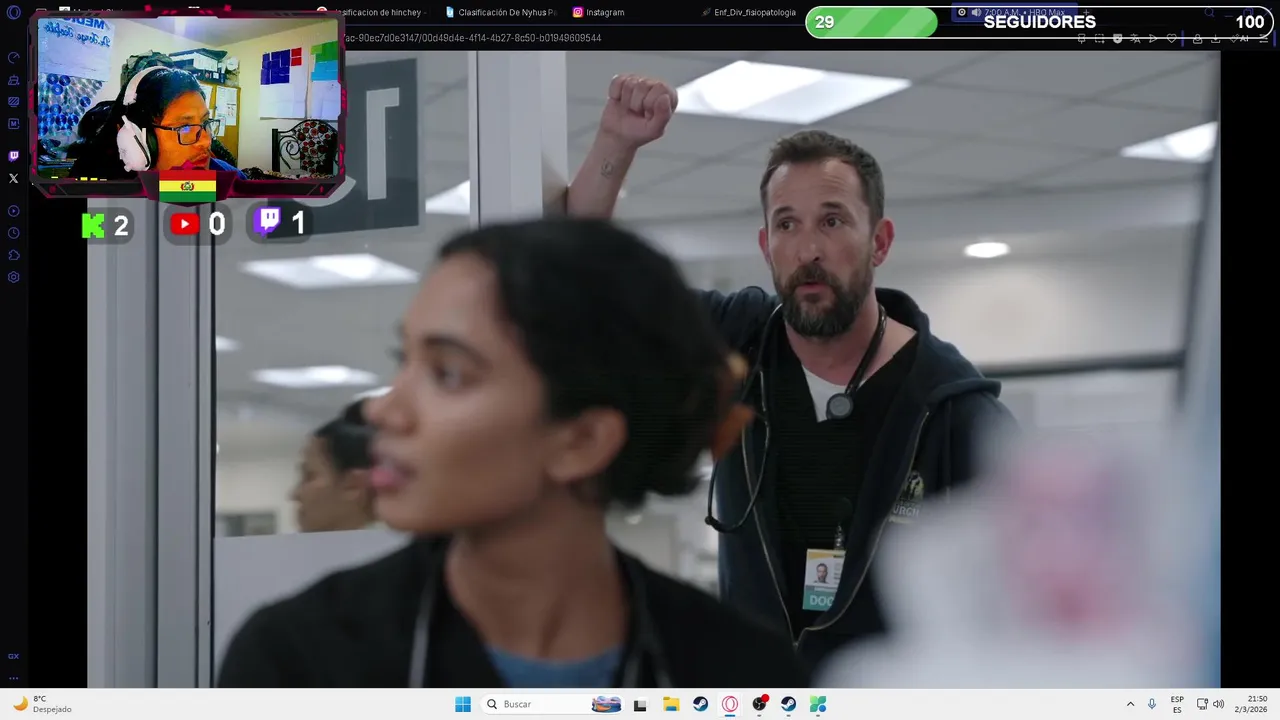Select the HBO Max tab playing audio
The height and width of the screenshot is (720, 1280).
point(1015,12)
